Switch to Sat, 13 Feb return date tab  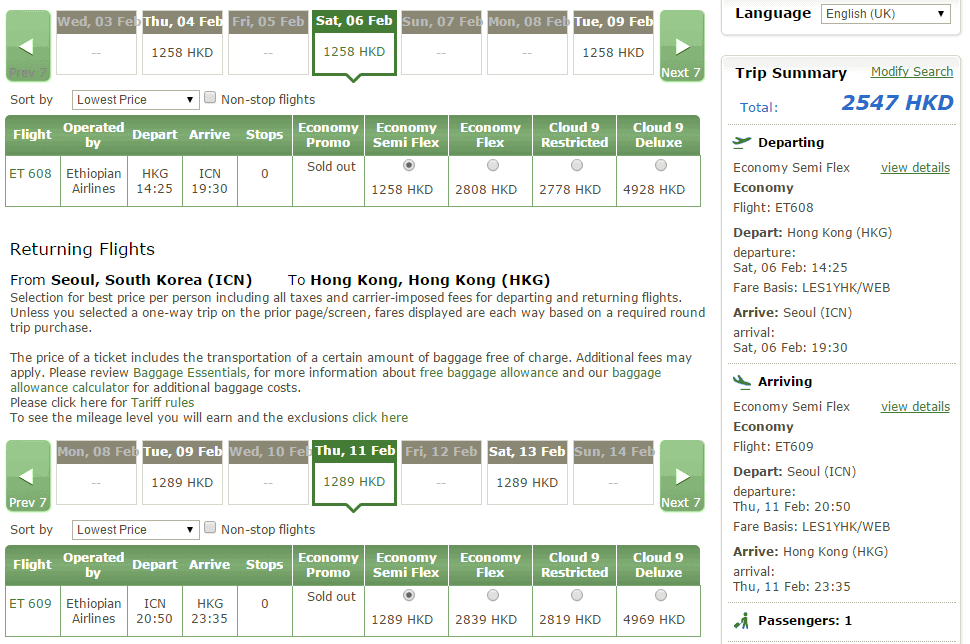pyautogui.click(x=527, y=473)
